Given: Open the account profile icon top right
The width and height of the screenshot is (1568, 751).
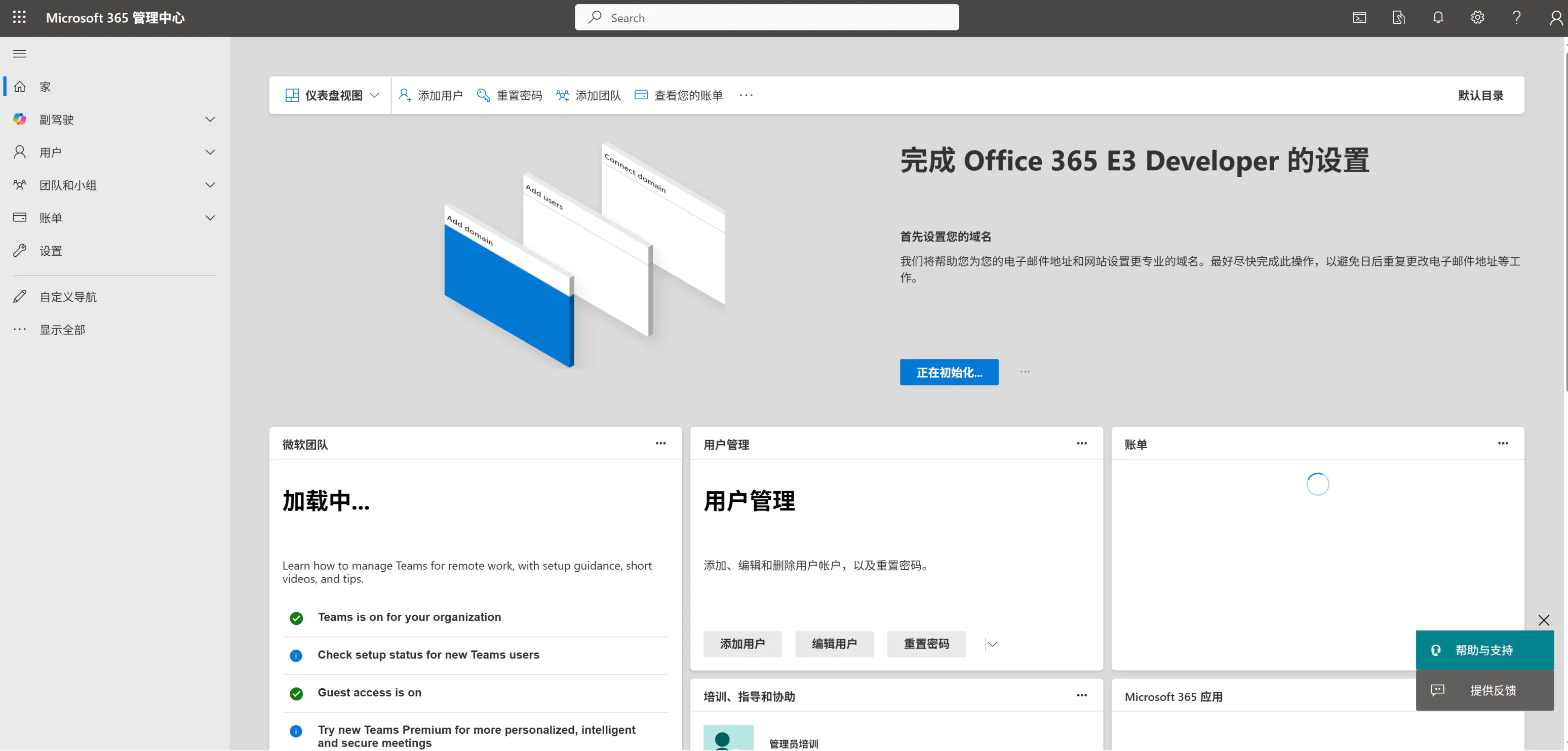Looking at the screenshot, I should [1556, 18].
